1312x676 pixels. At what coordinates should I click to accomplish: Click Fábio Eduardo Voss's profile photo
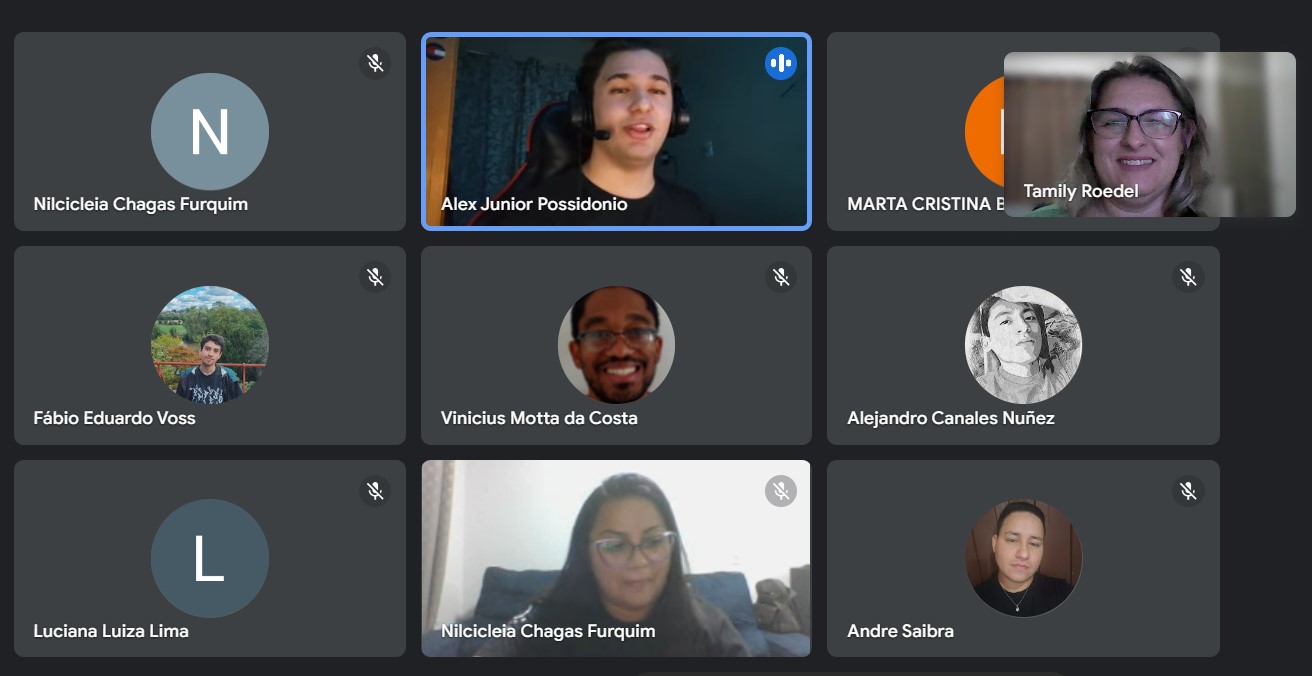click(x=210, y=345)
